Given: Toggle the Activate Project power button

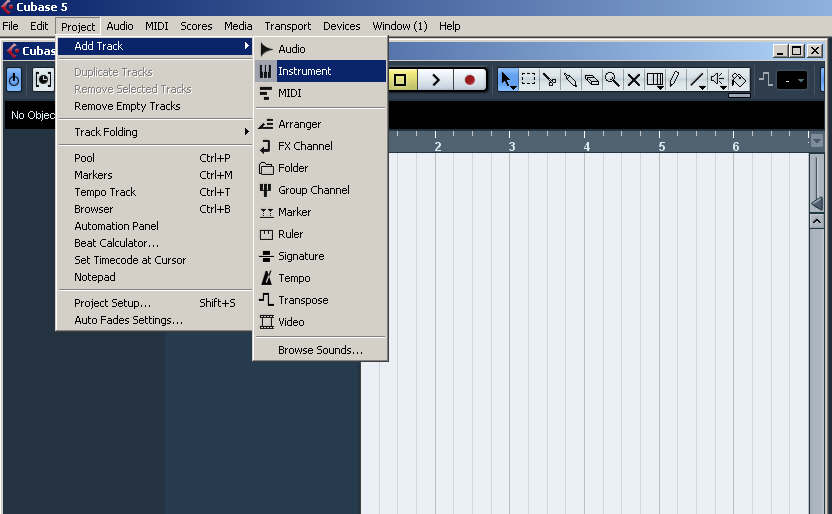Looking at the screenshot, I should click(14, 80).
